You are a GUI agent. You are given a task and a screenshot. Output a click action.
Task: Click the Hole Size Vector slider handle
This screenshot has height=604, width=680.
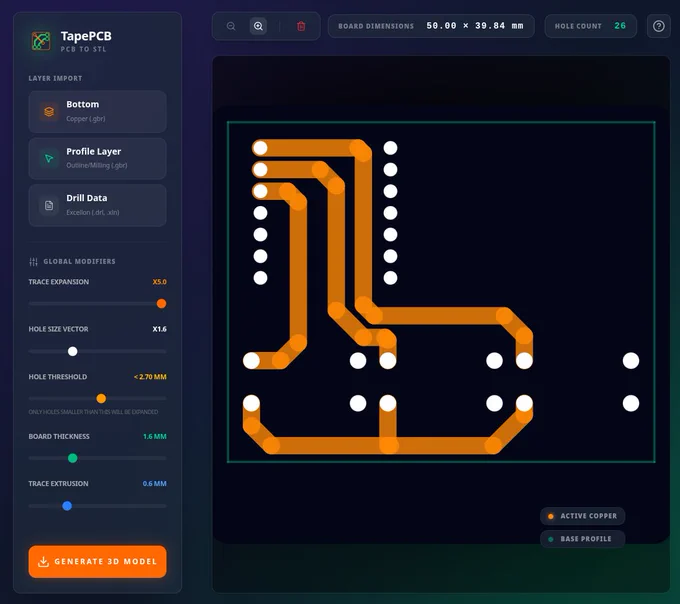point(73,351)
